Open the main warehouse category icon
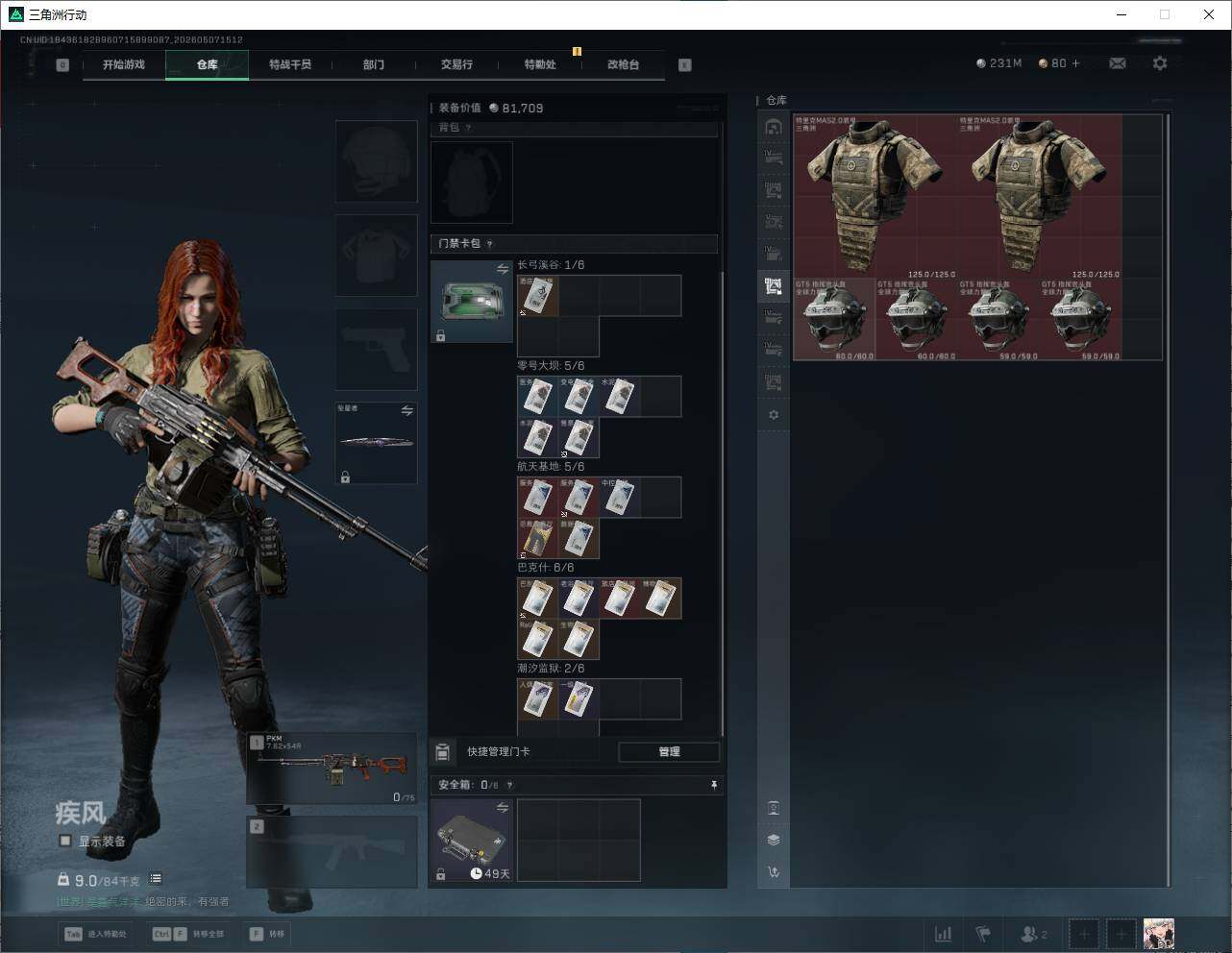The image size is (1232, 953). [774, 127]
